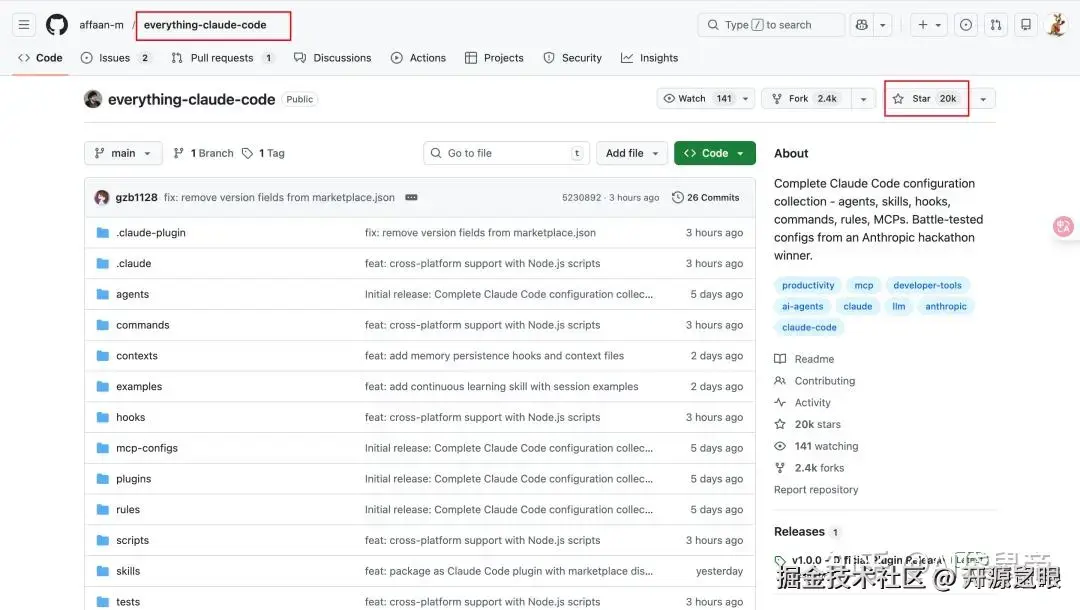
Task: Open the examples folder
Action: click(138, 387)
